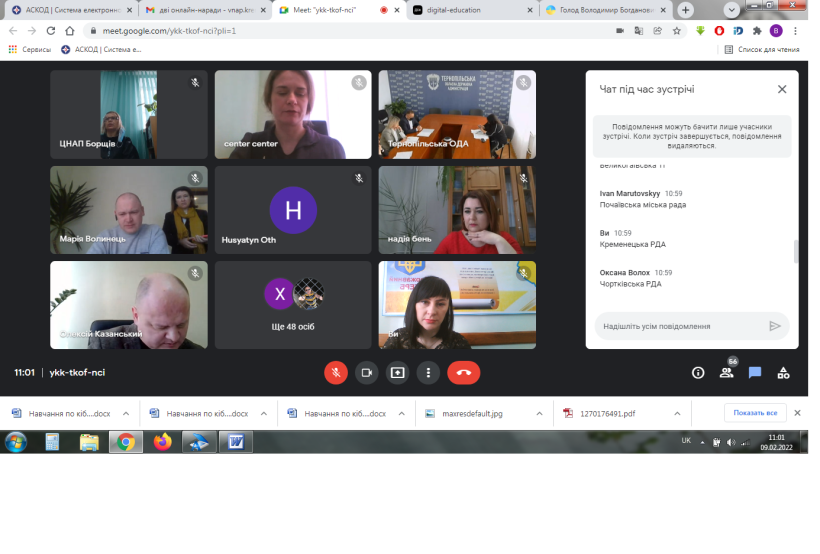Go to the browser home page
The image size is (820, 554).
70,31
